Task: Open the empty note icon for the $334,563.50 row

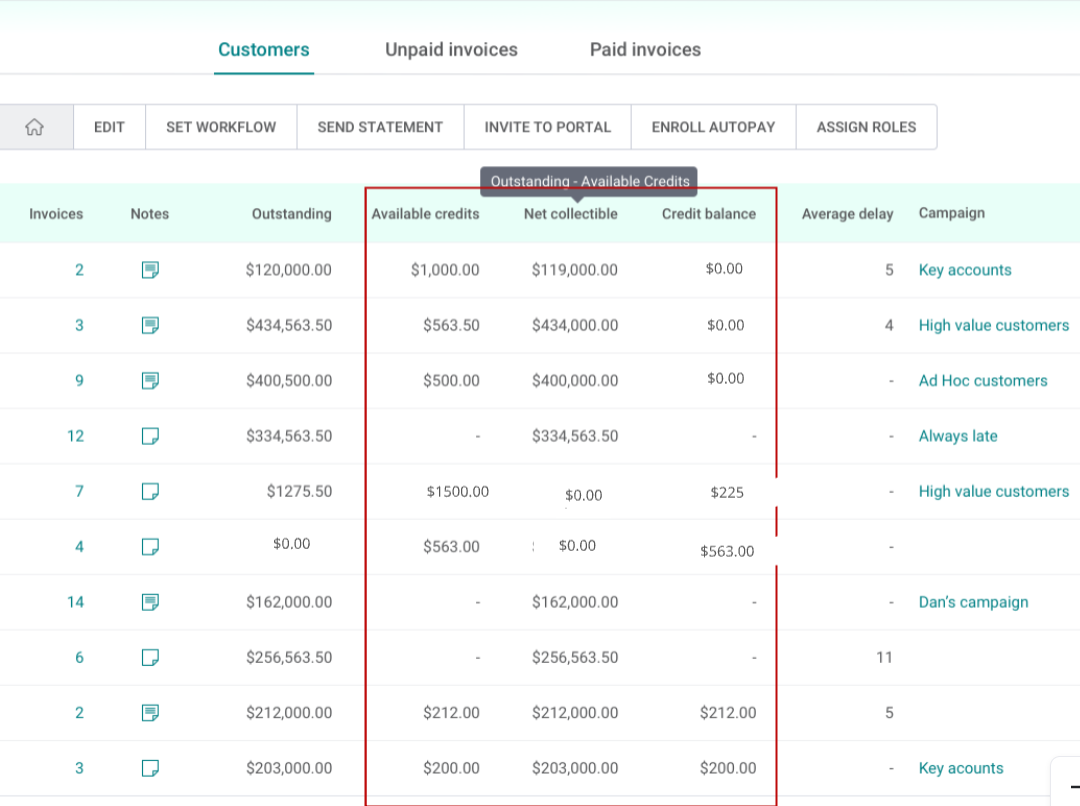Action: (150, 436)
